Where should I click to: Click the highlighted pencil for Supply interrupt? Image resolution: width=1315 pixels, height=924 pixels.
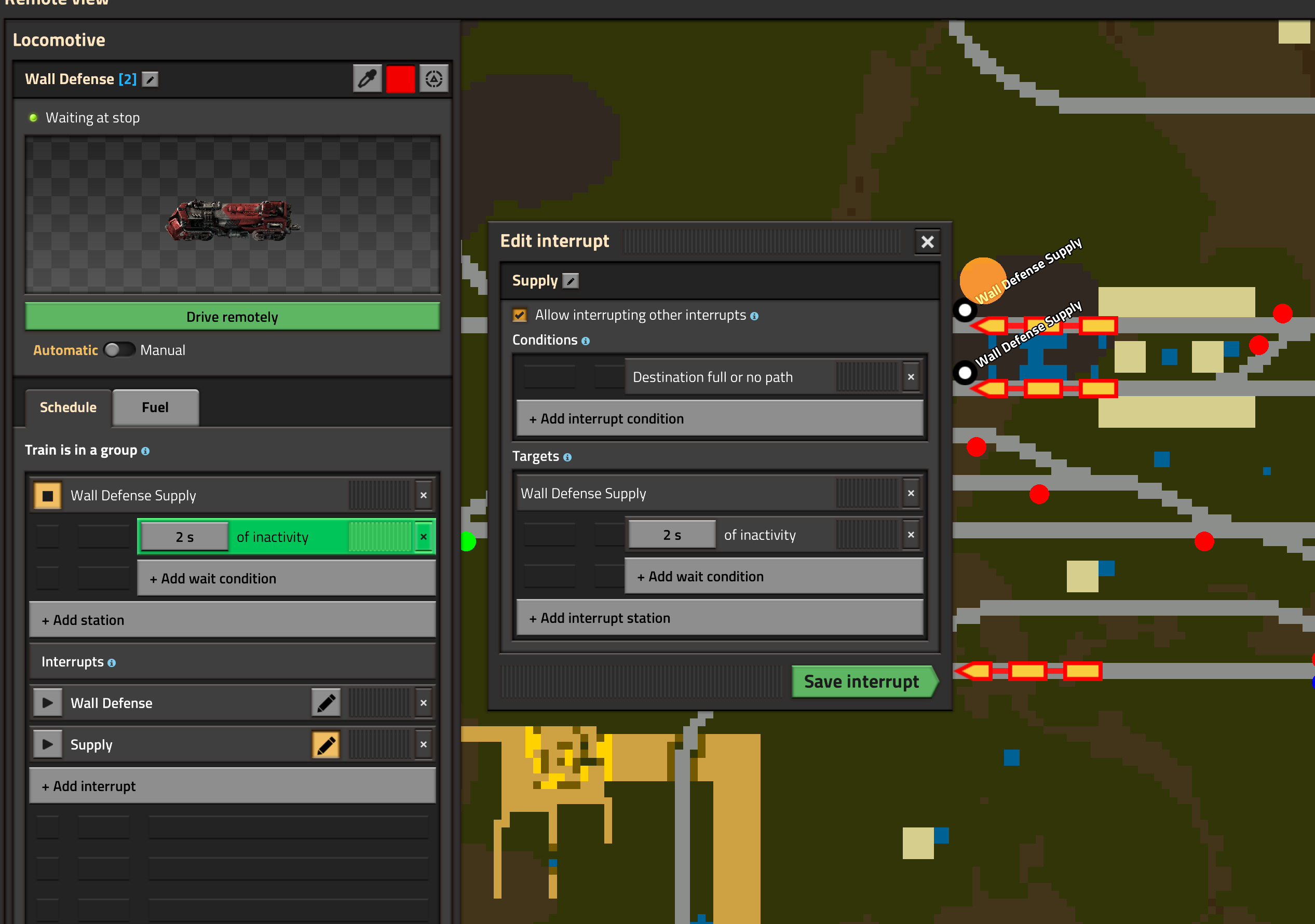(326, 745)
